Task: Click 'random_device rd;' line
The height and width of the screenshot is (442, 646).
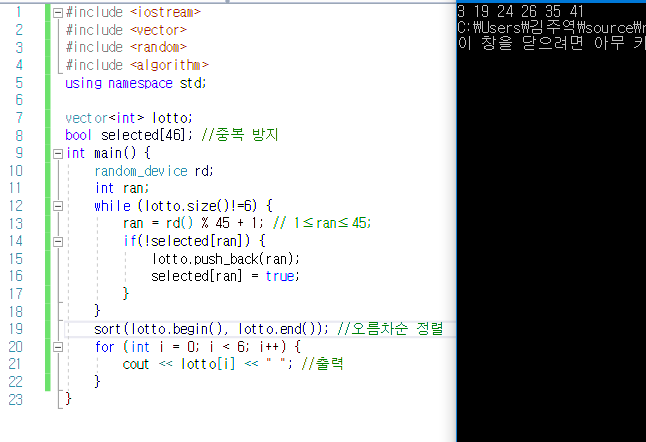Action: click(154, 171)
